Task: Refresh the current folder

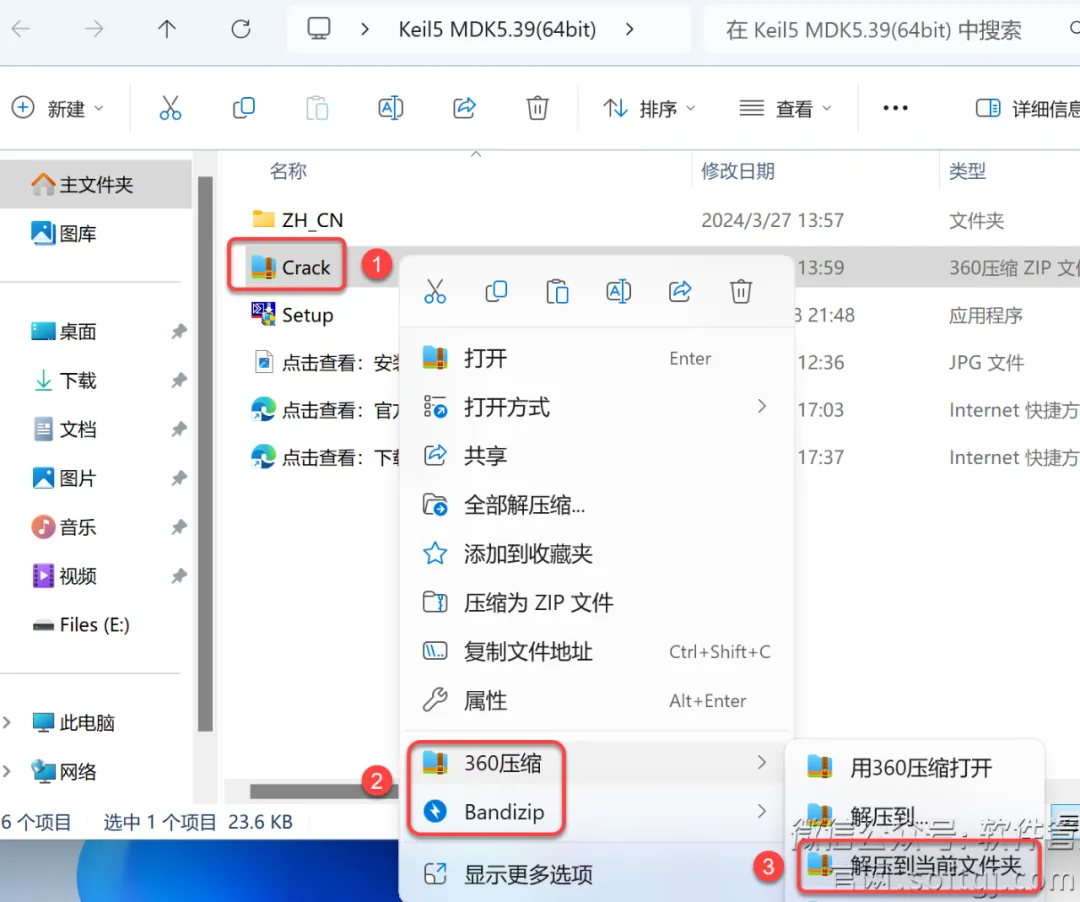Action: pyautogui.click(x=240, y=29)
